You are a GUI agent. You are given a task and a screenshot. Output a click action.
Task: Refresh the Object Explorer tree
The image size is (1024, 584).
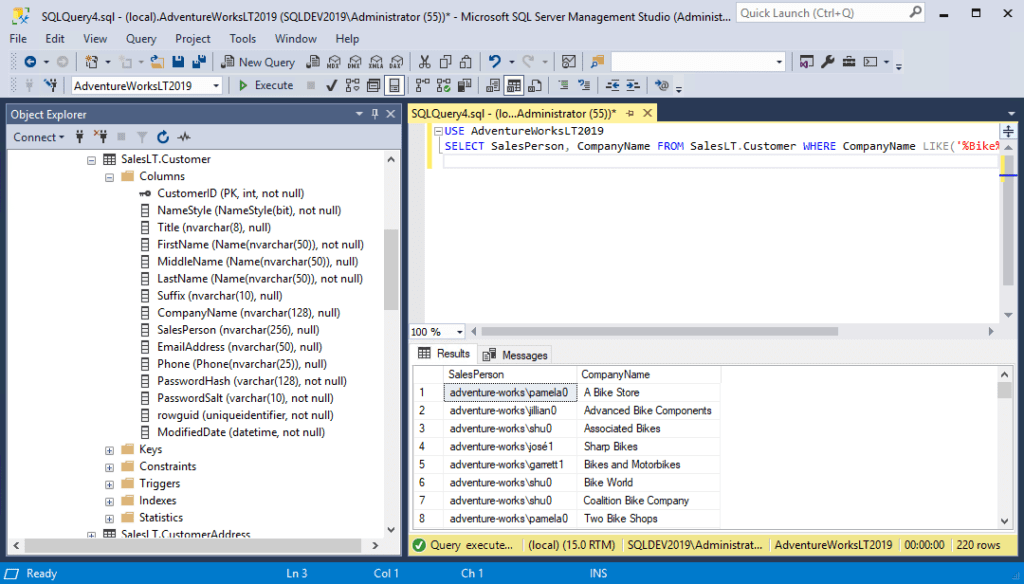pos(163,137)
